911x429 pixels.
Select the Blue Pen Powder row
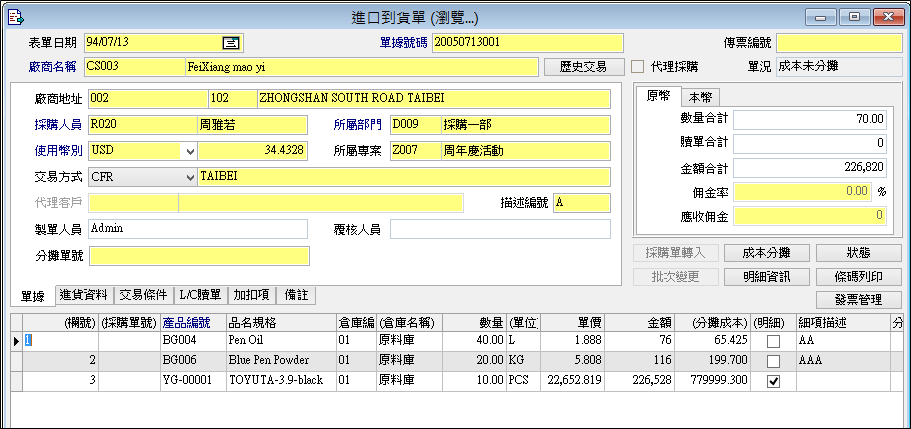pyautogui.click(x=267, y=361)
